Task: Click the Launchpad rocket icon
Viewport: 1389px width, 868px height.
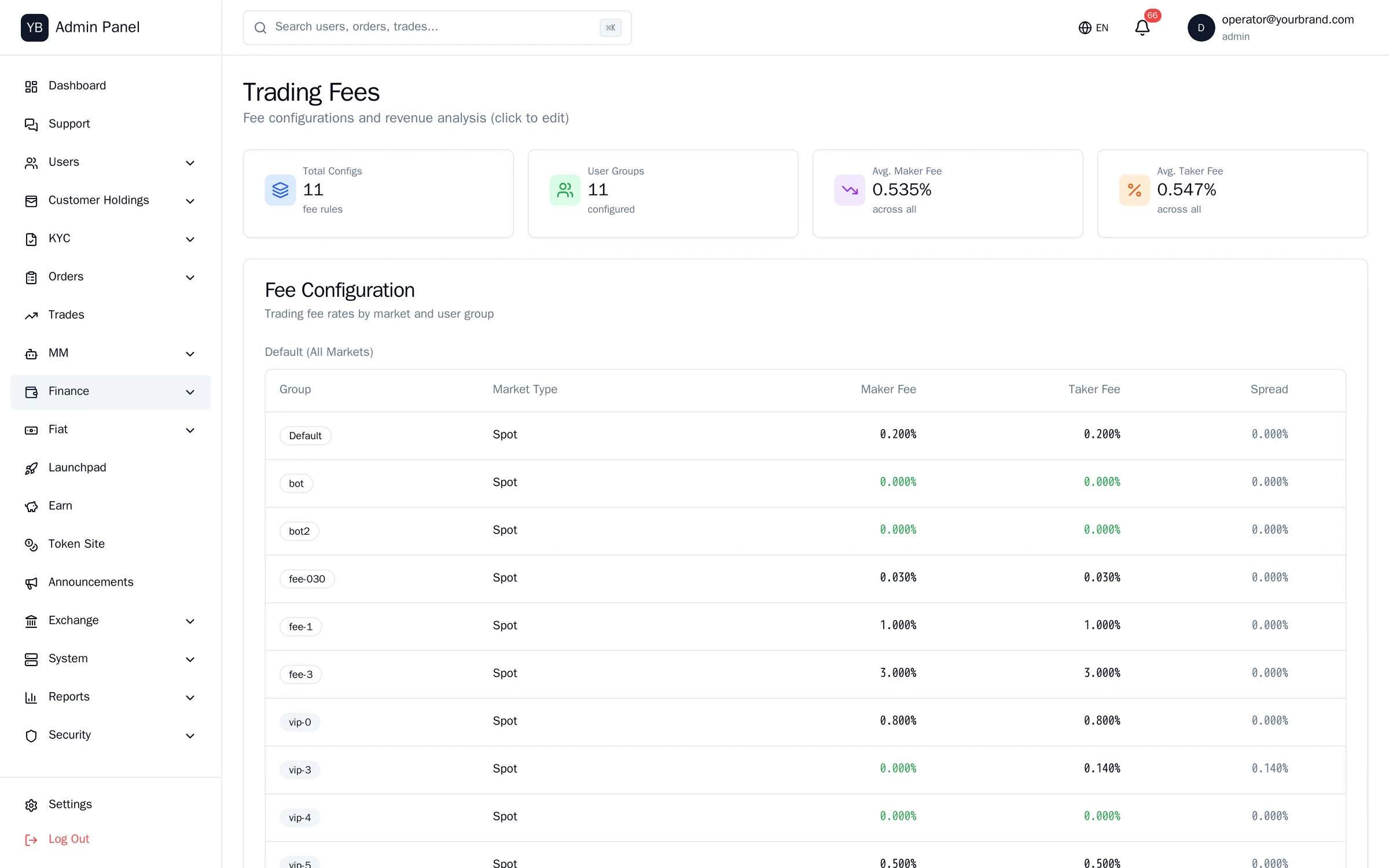Action: pyautogui.click(x=31, y=468)
